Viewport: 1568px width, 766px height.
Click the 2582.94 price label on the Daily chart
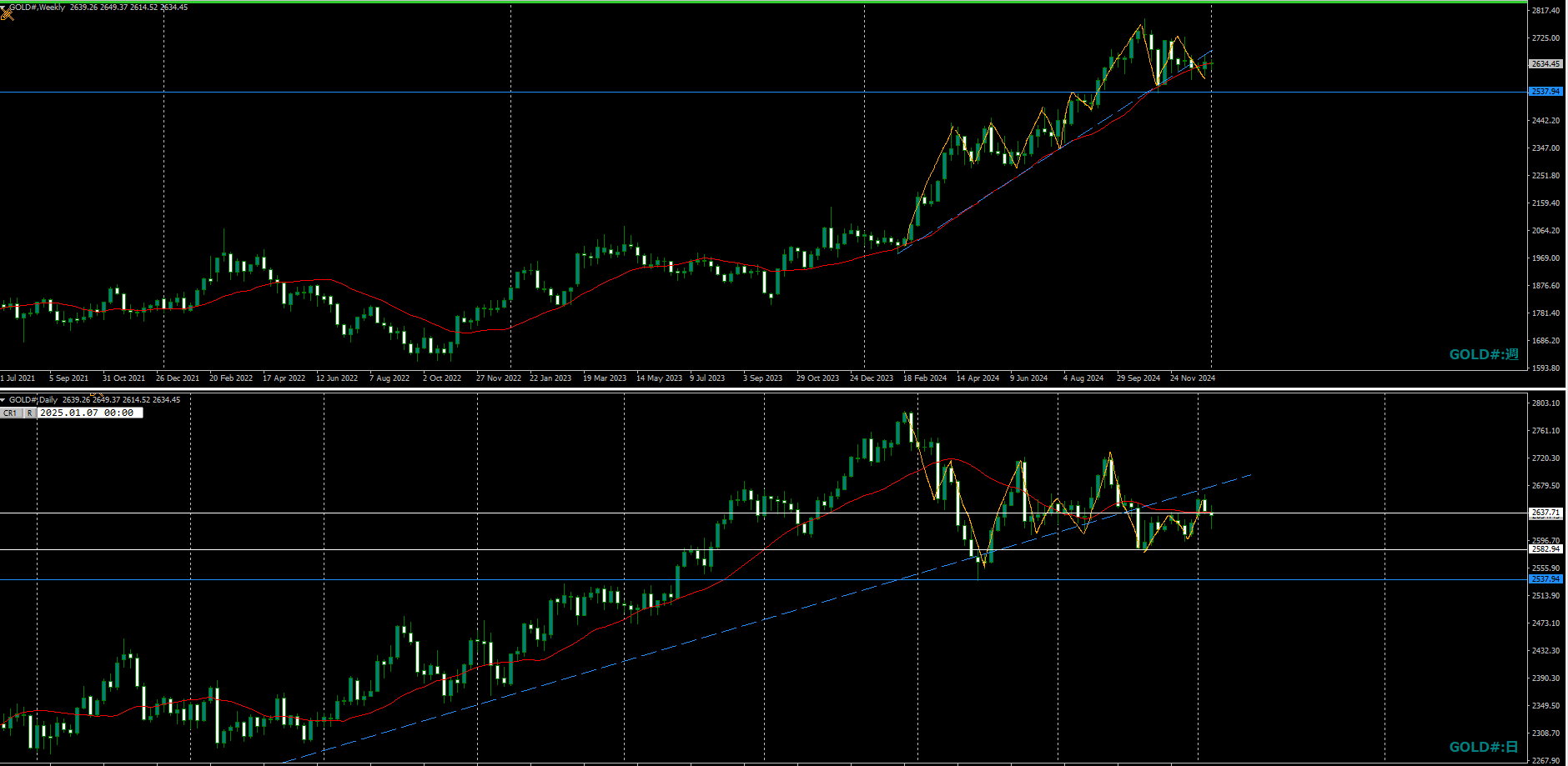1545,549
